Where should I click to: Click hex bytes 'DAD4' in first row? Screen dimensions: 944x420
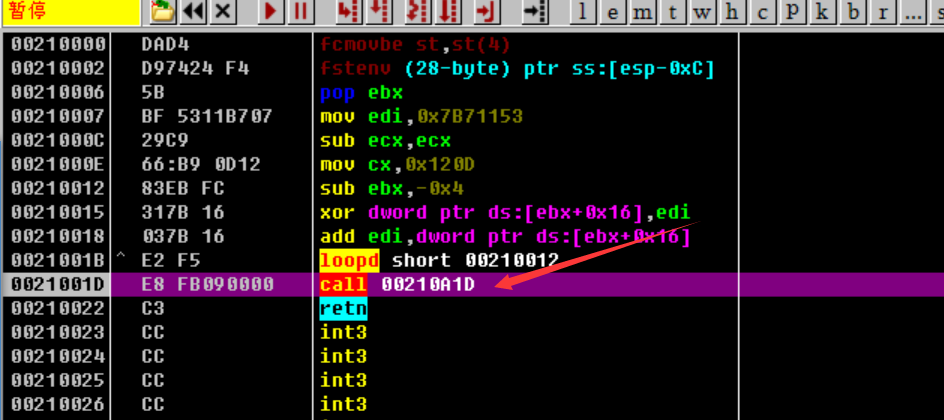click(x=166, y=45)
